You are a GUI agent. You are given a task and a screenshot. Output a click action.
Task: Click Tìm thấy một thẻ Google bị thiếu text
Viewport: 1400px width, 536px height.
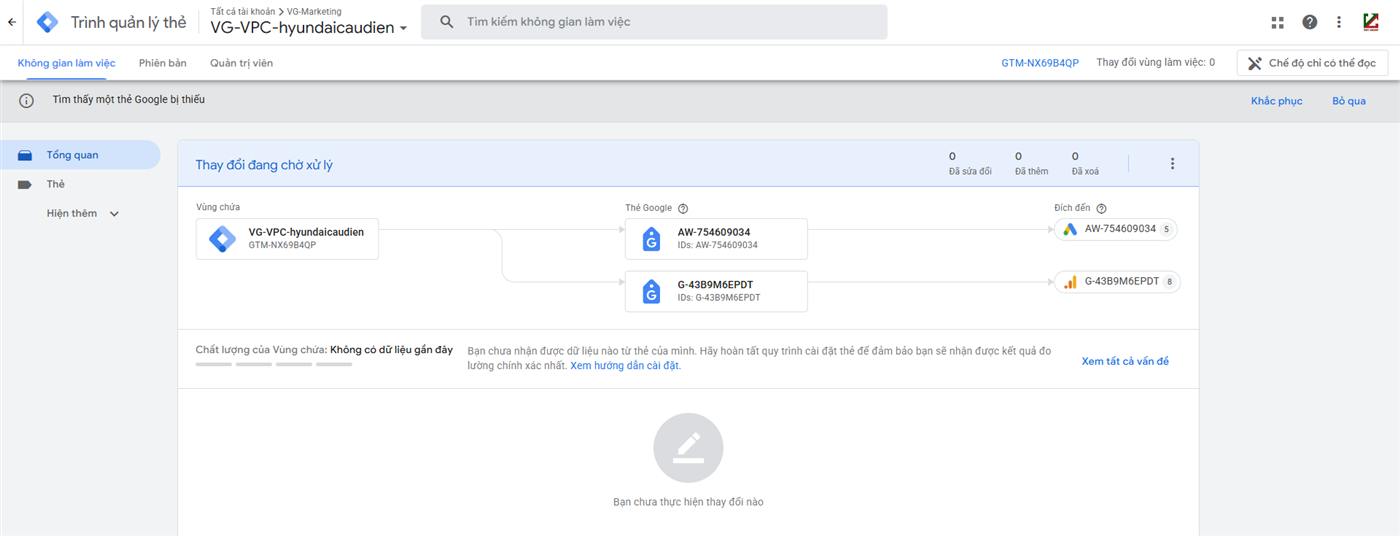tap(129, 100)
